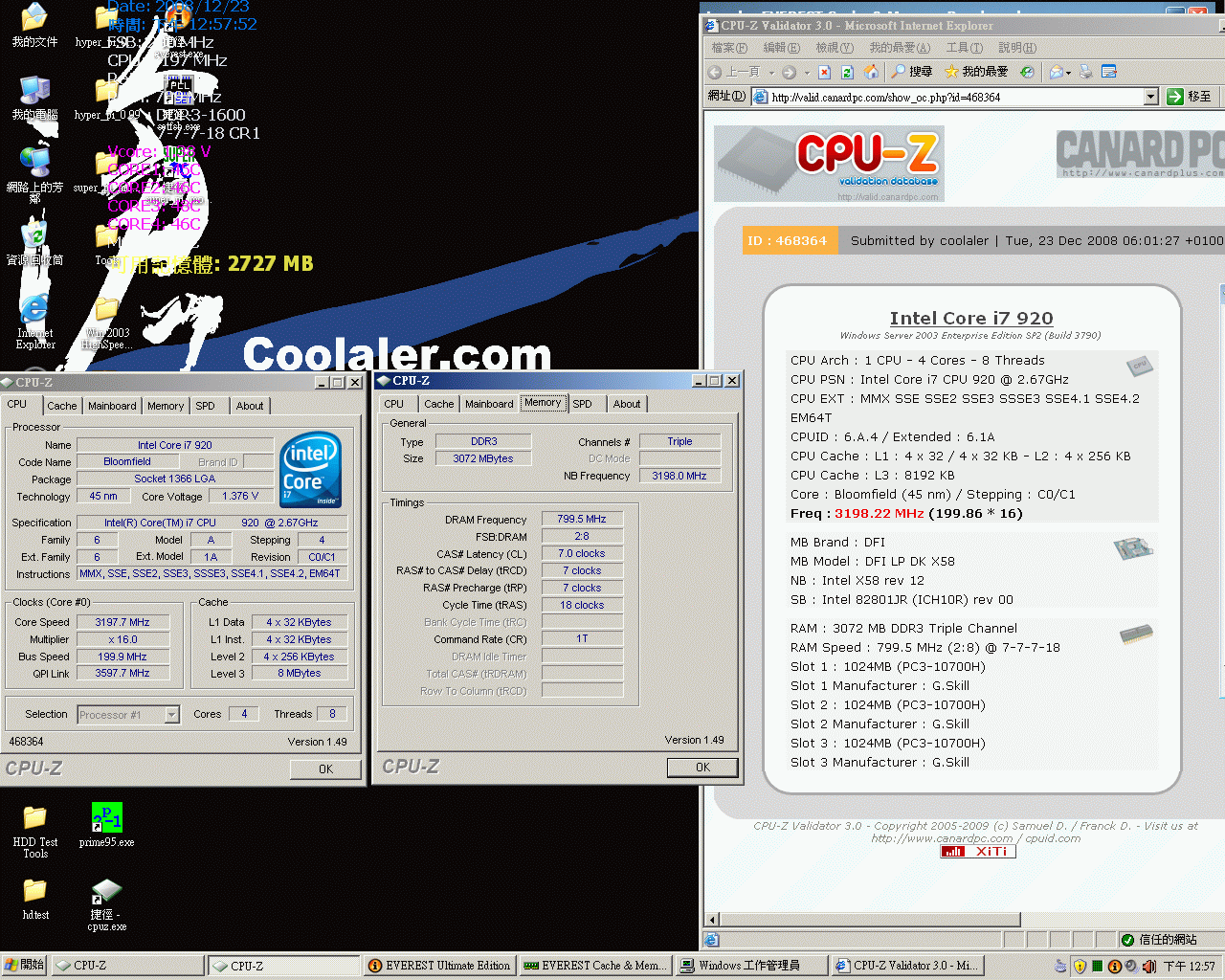Click the Threads value field 8
This screenshot has width=1225, height=980.
[332, 714]
